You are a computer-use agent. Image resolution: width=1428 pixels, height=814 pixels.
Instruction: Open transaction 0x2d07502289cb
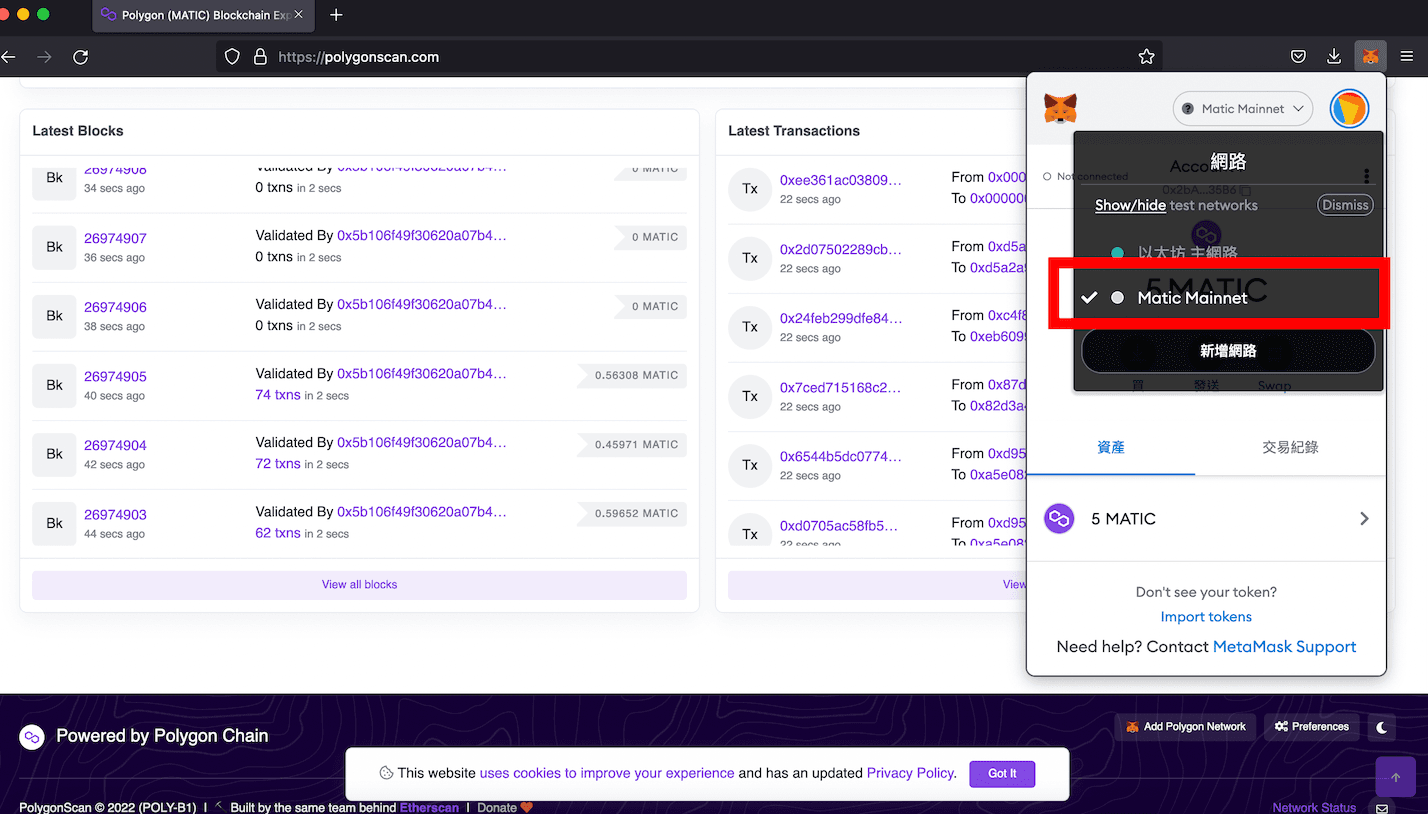tap(841, 249)
